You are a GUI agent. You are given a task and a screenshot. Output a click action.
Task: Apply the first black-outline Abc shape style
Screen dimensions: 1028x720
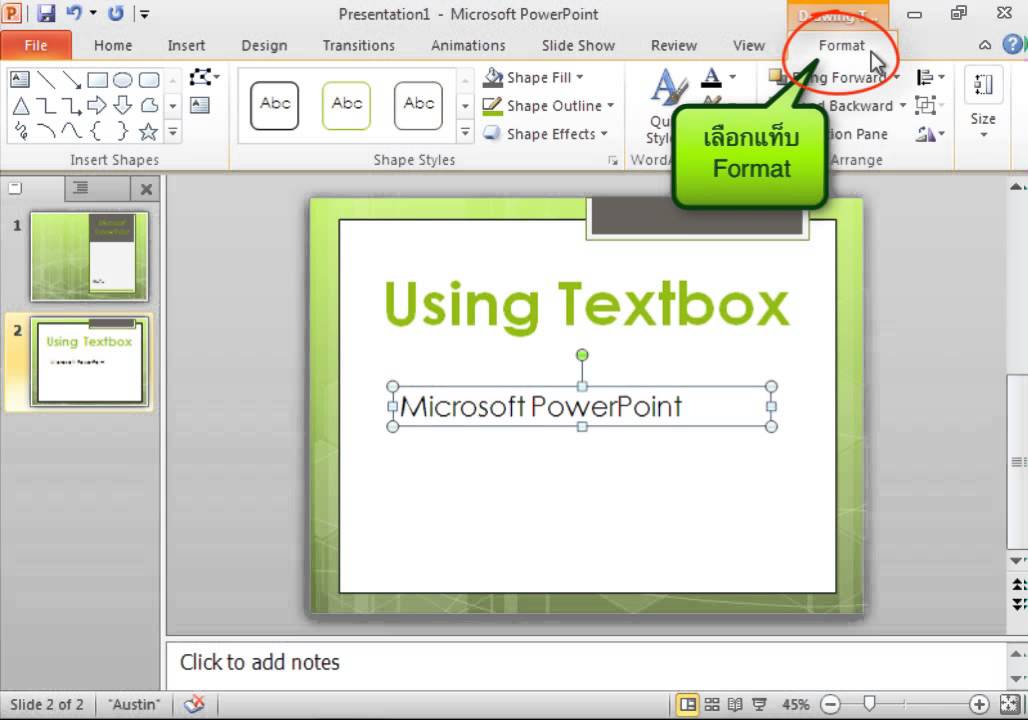pyautogui.click(x=275, y=106)
